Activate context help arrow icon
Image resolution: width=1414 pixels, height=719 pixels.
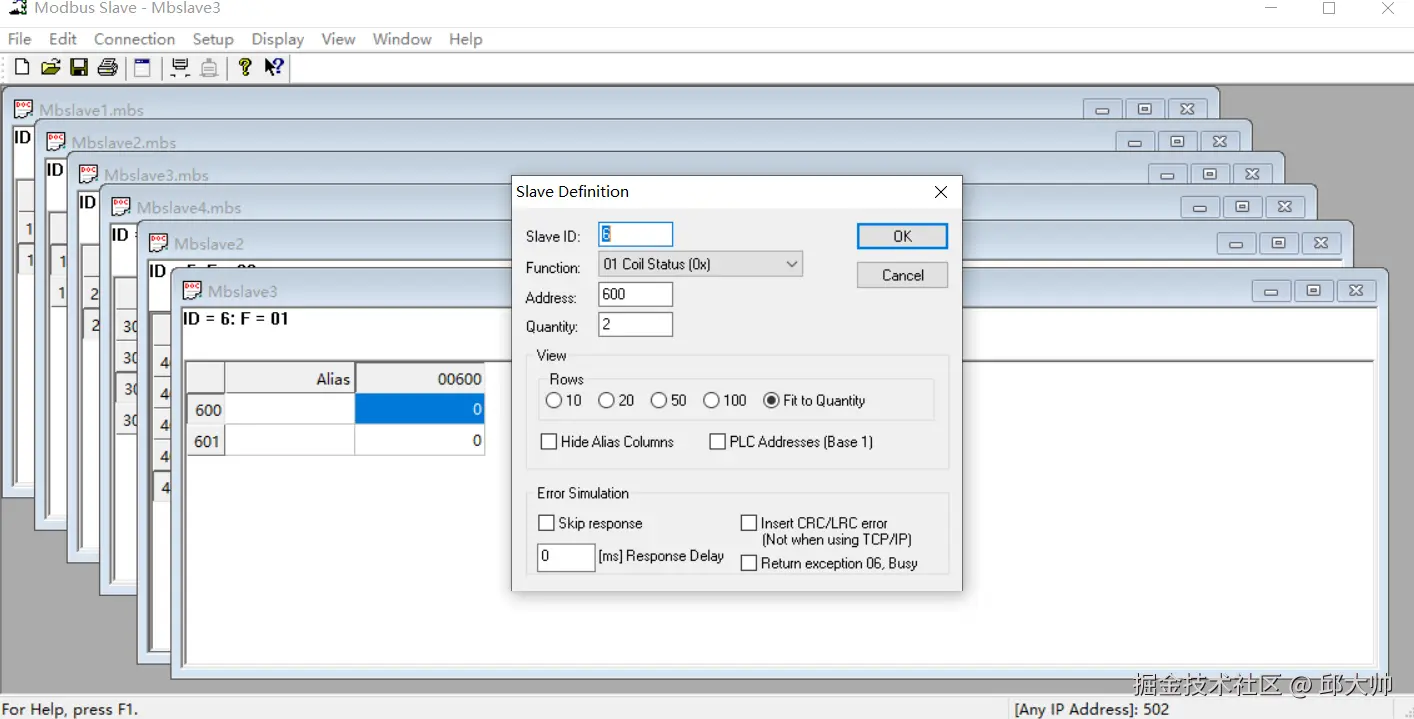[274, 67]
